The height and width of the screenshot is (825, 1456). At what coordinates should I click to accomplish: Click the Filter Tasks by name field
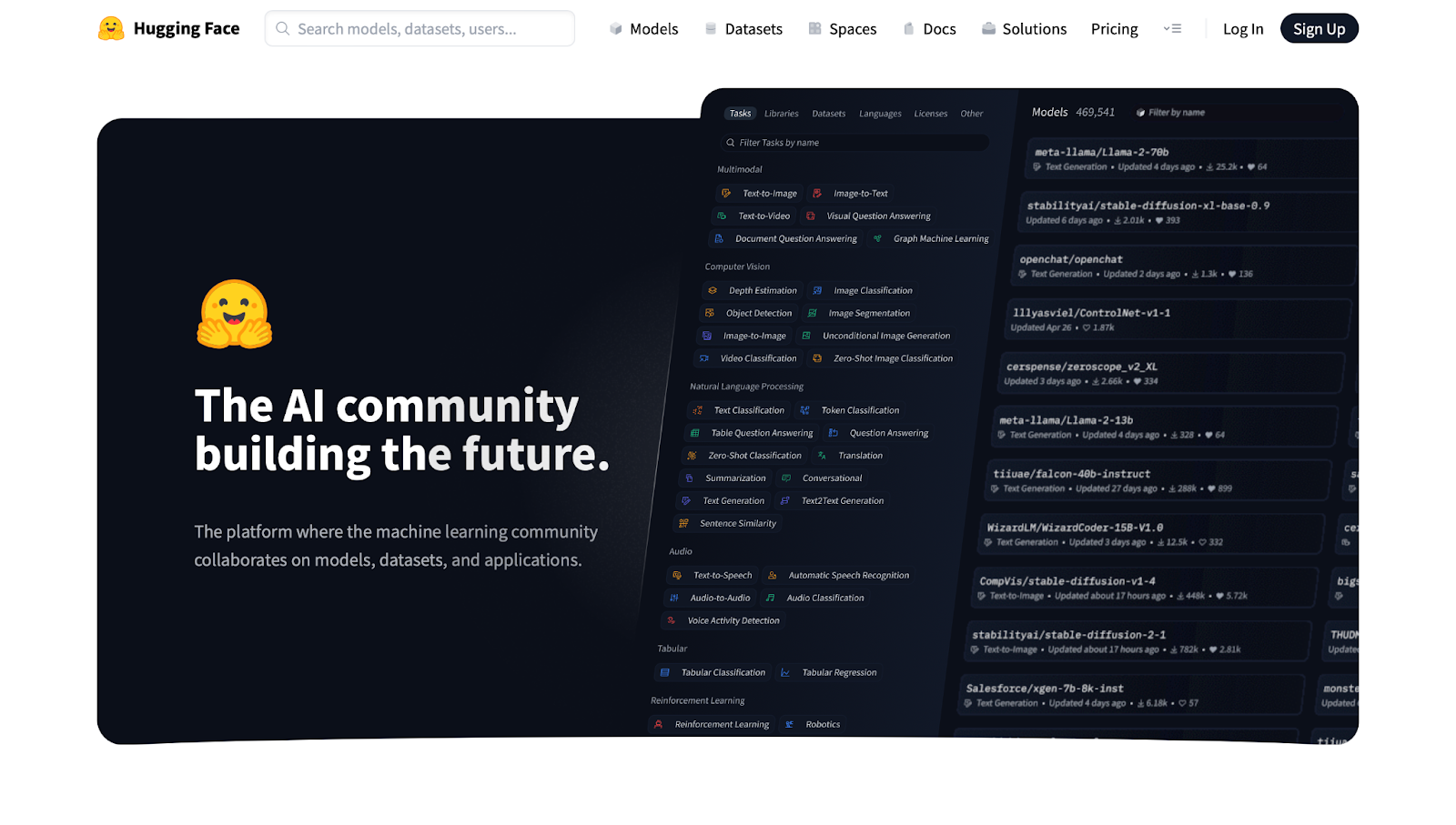click(854, 143)
